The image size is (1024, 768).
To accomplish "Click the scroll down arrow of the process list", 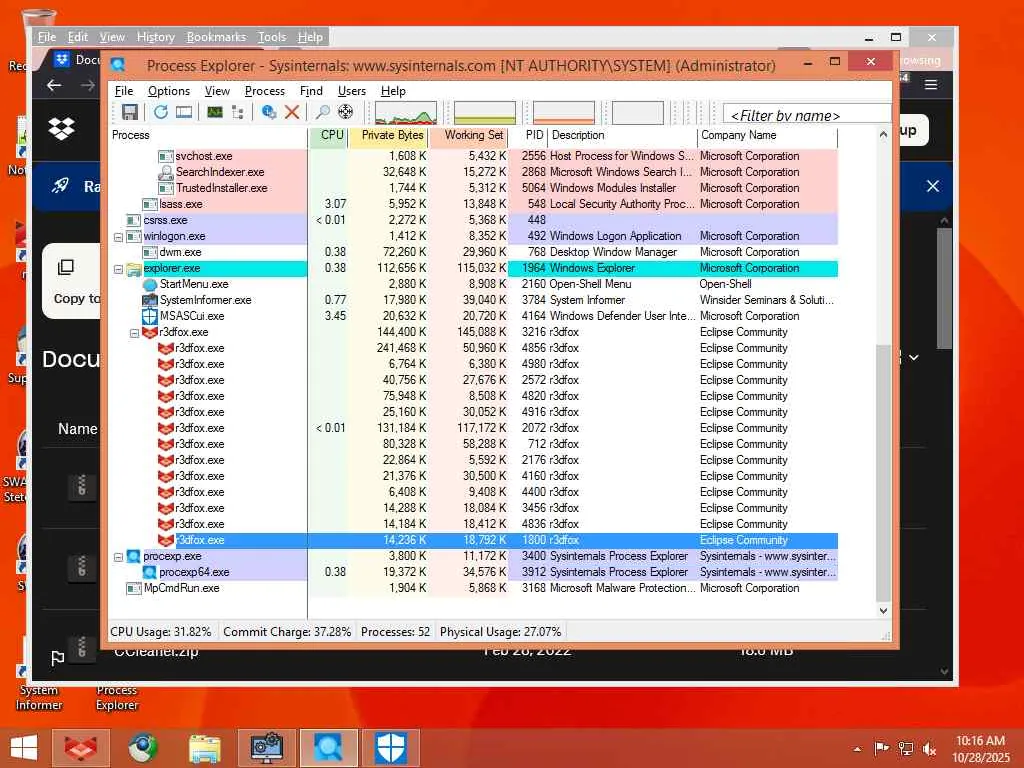I will click(883, 611).
